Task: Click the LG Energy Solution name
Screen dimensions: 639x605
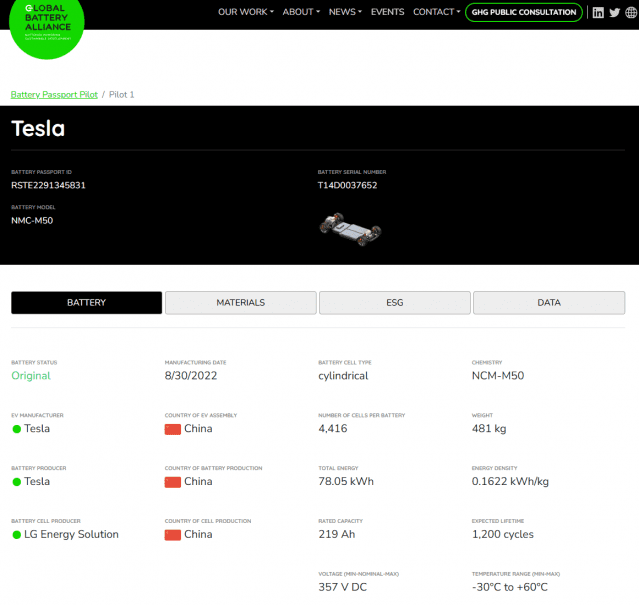Action: pyautogui.click(x=71, y=535)
